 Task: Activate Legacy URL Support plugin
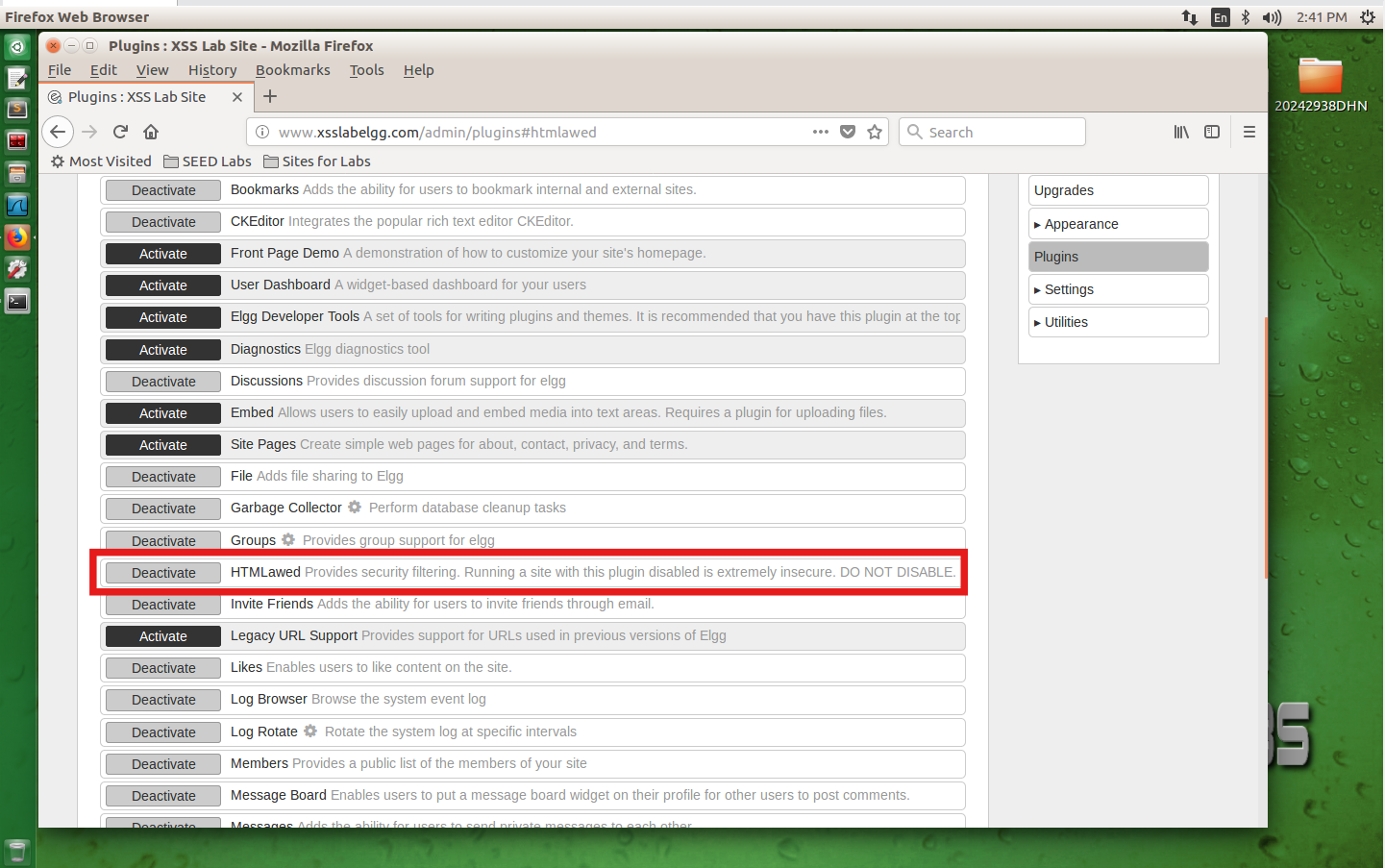163,636
